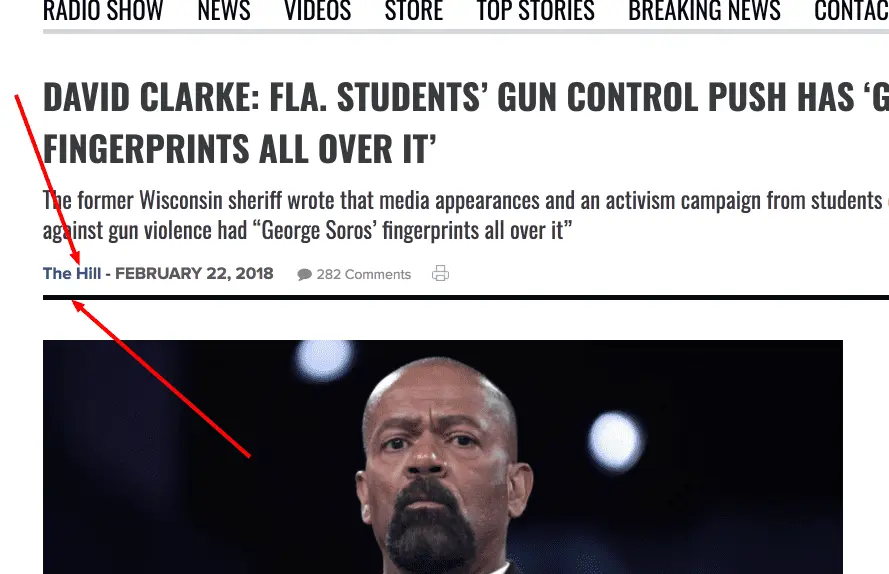Open the Store menu item
Screen dimensions: 889x574
tap(414, 11)
